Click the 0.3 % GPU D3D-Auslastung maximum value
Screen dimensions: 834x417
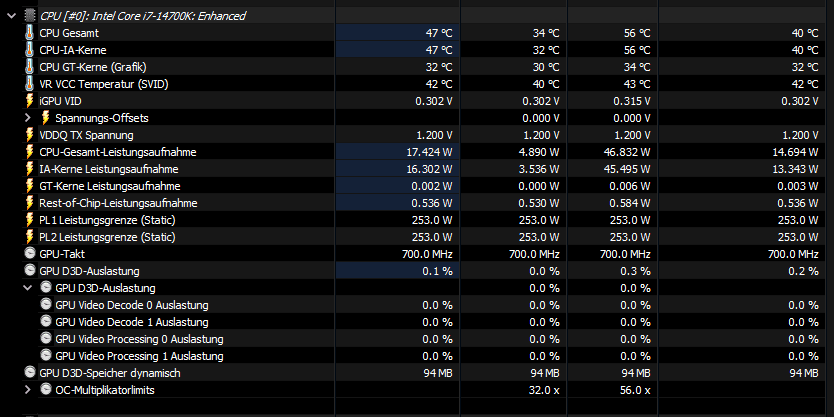point(635,271)
